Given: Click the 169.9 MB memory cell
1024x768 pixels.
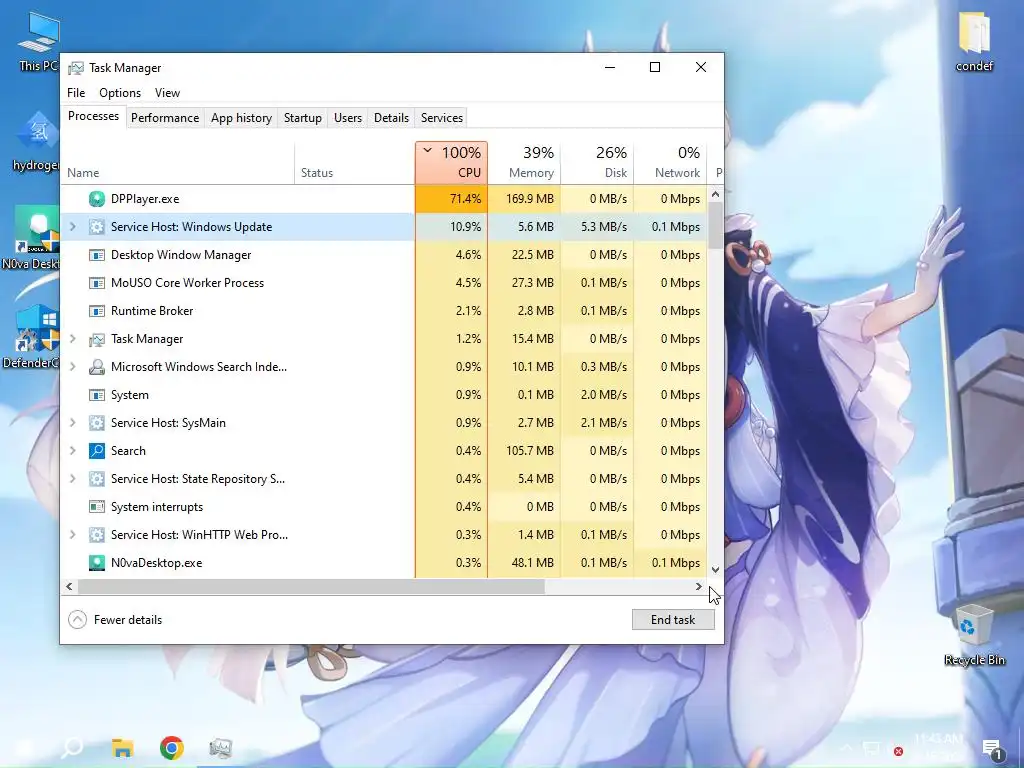Looking at the screenshot, I should [524, 199].
